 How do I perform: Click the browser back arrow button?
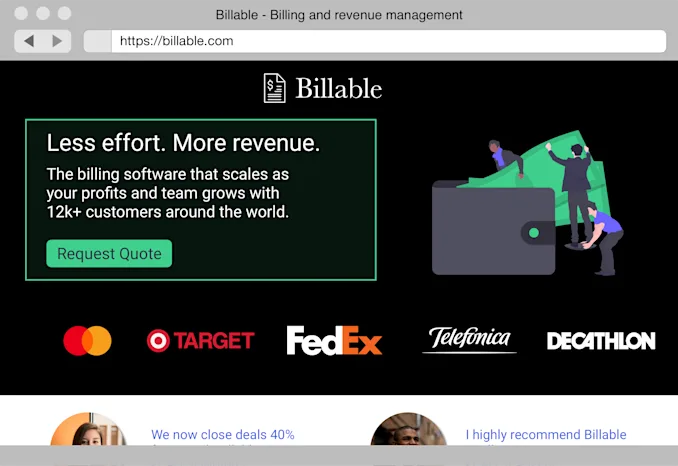[29, 41]
